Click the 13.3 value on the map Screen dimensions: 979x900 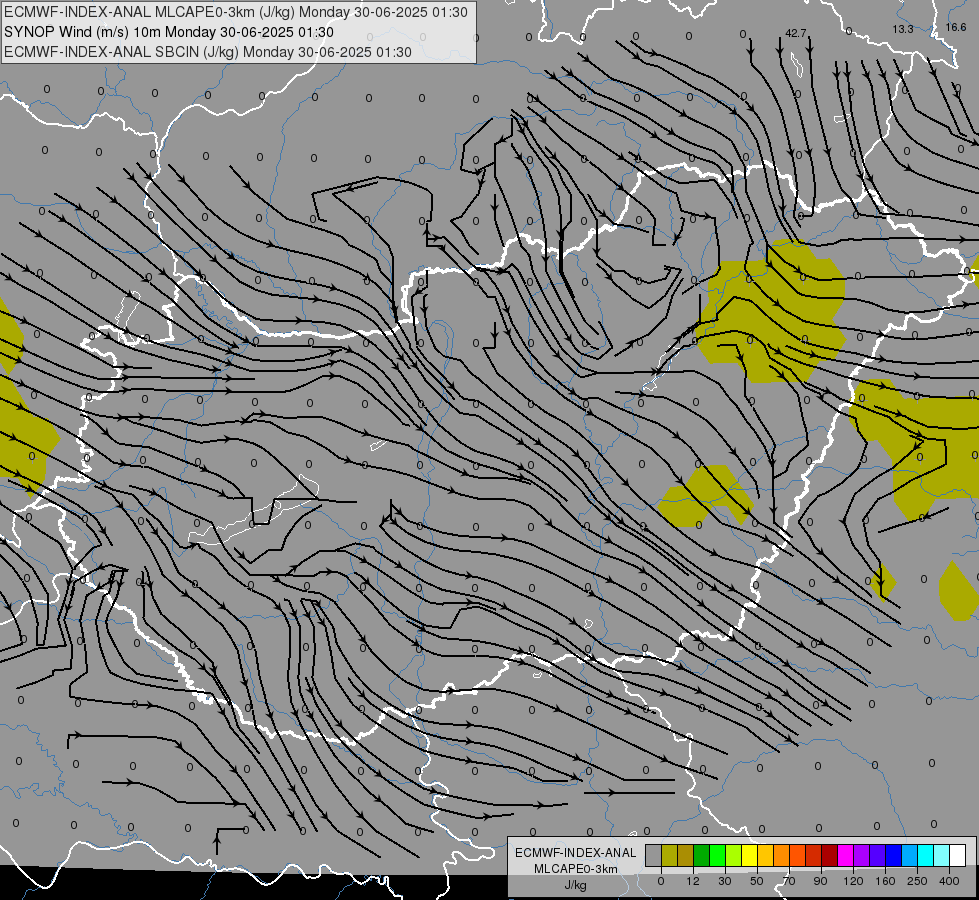903,29
